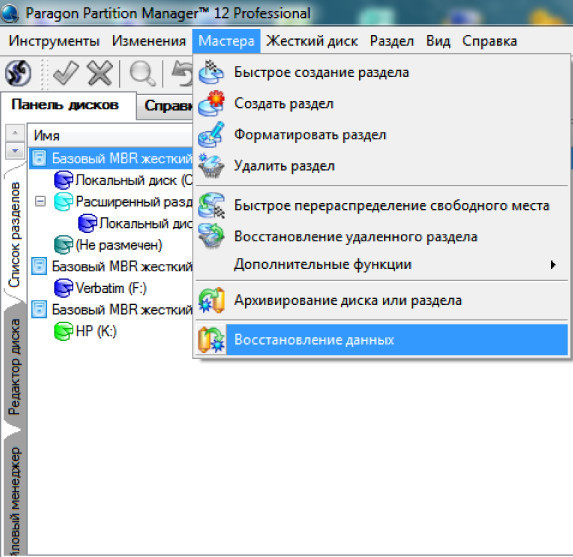
Task: Click the teal unallocated space icon
Action: (x=63, y=245)
